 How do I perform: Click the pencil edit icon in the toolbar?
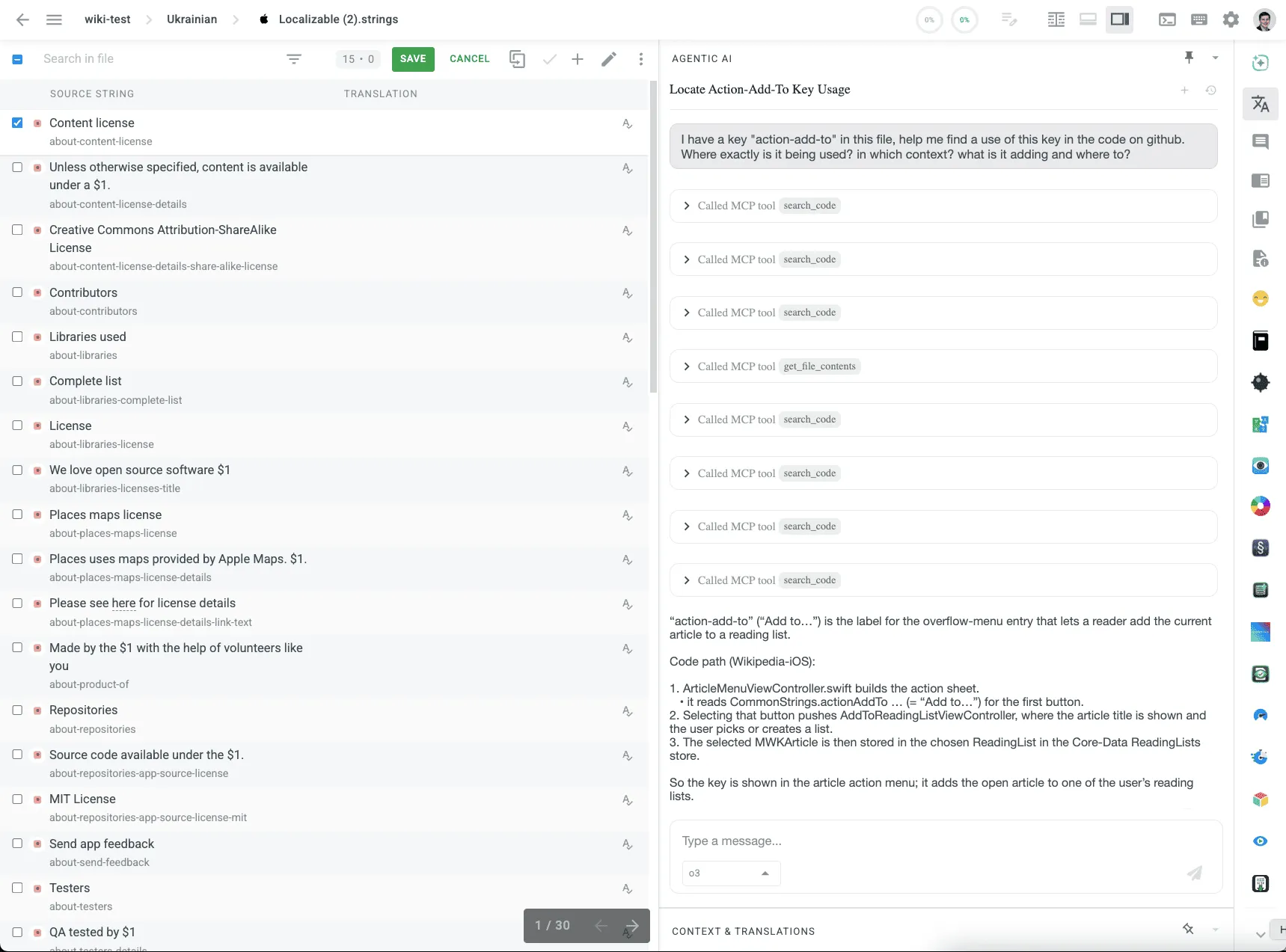(x=609, y=59)
